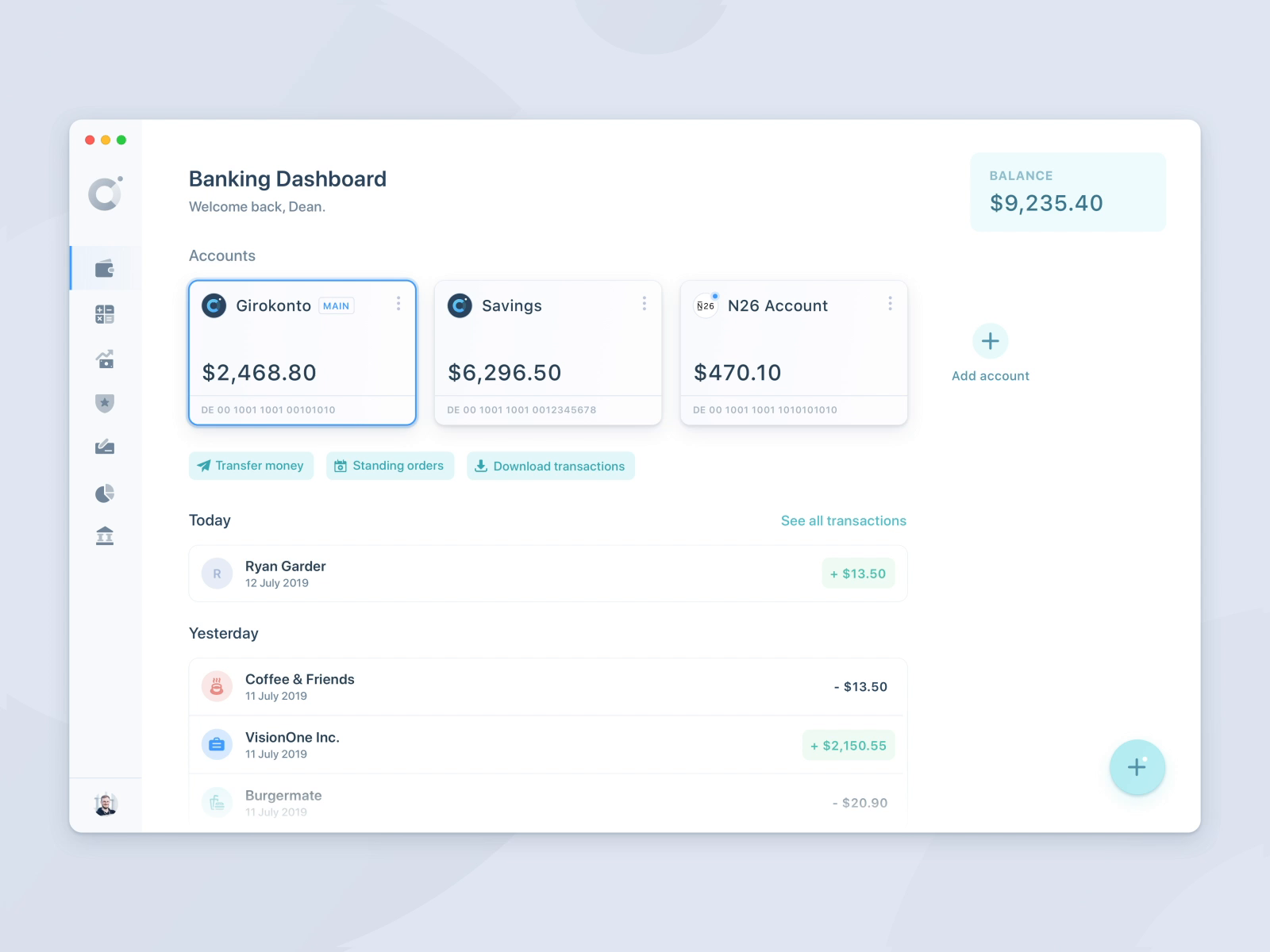Select the shield insurance icon in sidebar
Viewport: 1270px width, 952px height.
click(x=105, y=403)
